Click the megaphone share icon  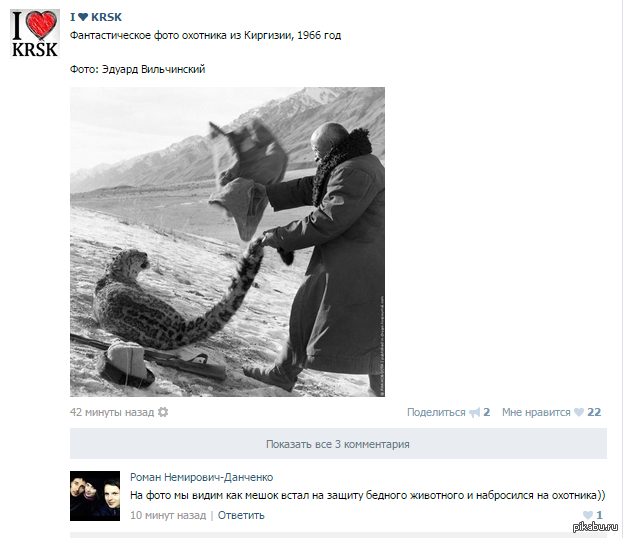click(x=474, y=412)
